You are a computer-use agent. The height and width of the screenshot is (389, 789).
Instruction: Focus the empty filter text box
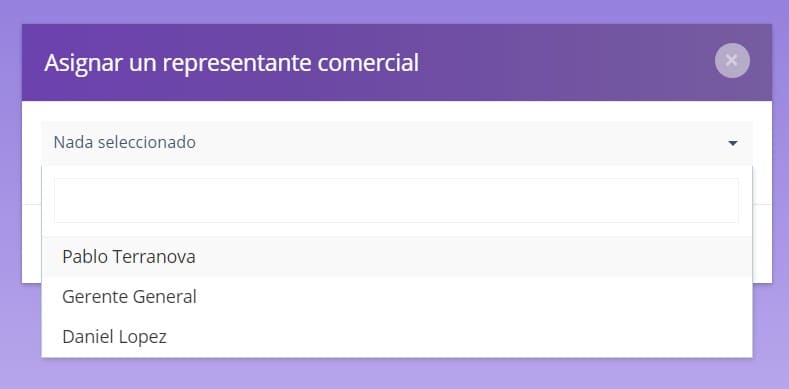tap(397, 200)
